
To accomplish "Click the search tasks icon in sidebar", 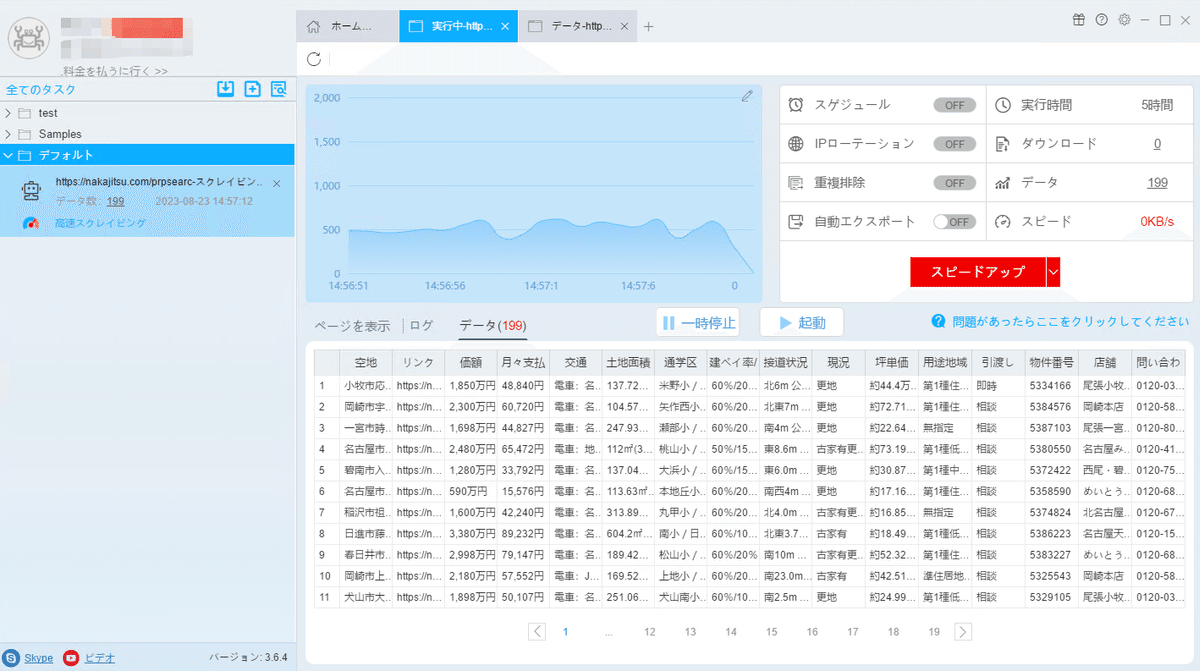I will [x=279, y=89].
